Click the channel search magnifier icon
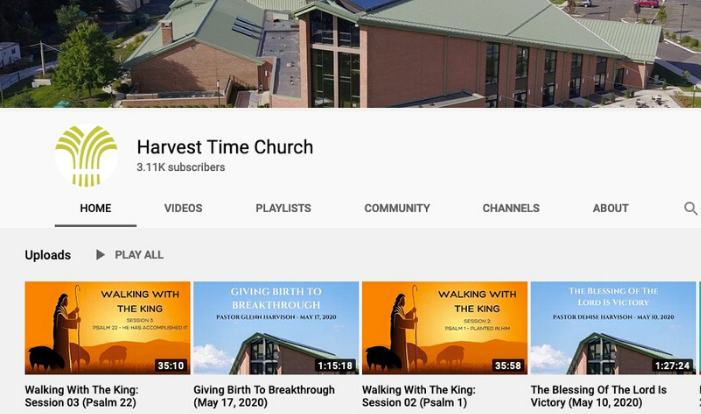Image resolution: width=701 pixels, height=414 pixels. click(691, 208)
